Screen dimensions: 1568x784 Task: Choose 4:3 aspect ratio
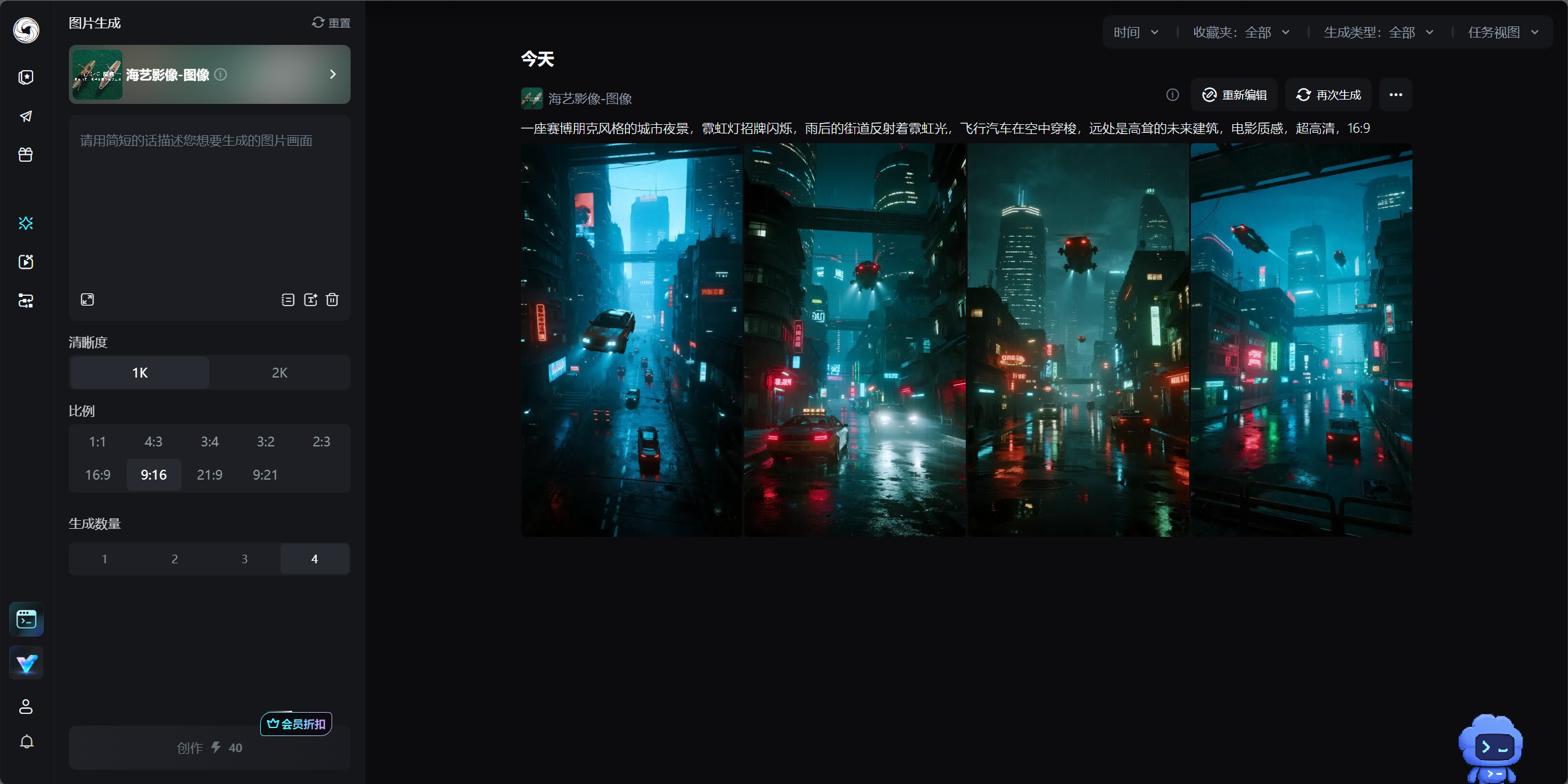point(154,441)
